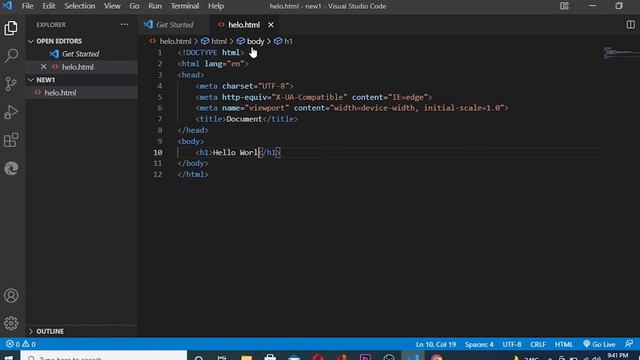
Task: Open the Go menu
Action: (x=134, y=6)
